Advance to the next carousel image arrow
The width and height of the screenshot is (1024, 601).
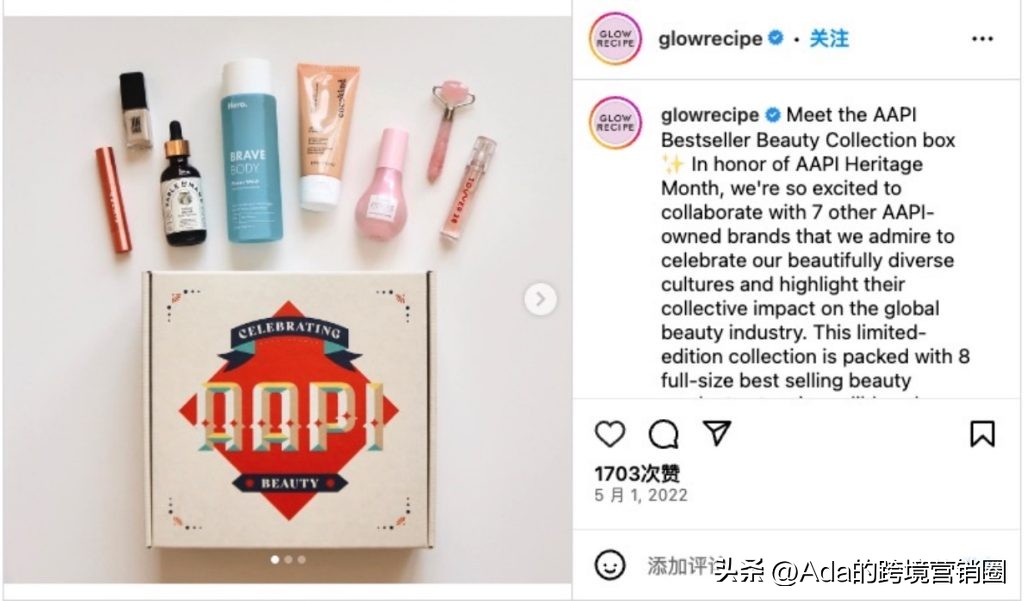coord(540,299)
